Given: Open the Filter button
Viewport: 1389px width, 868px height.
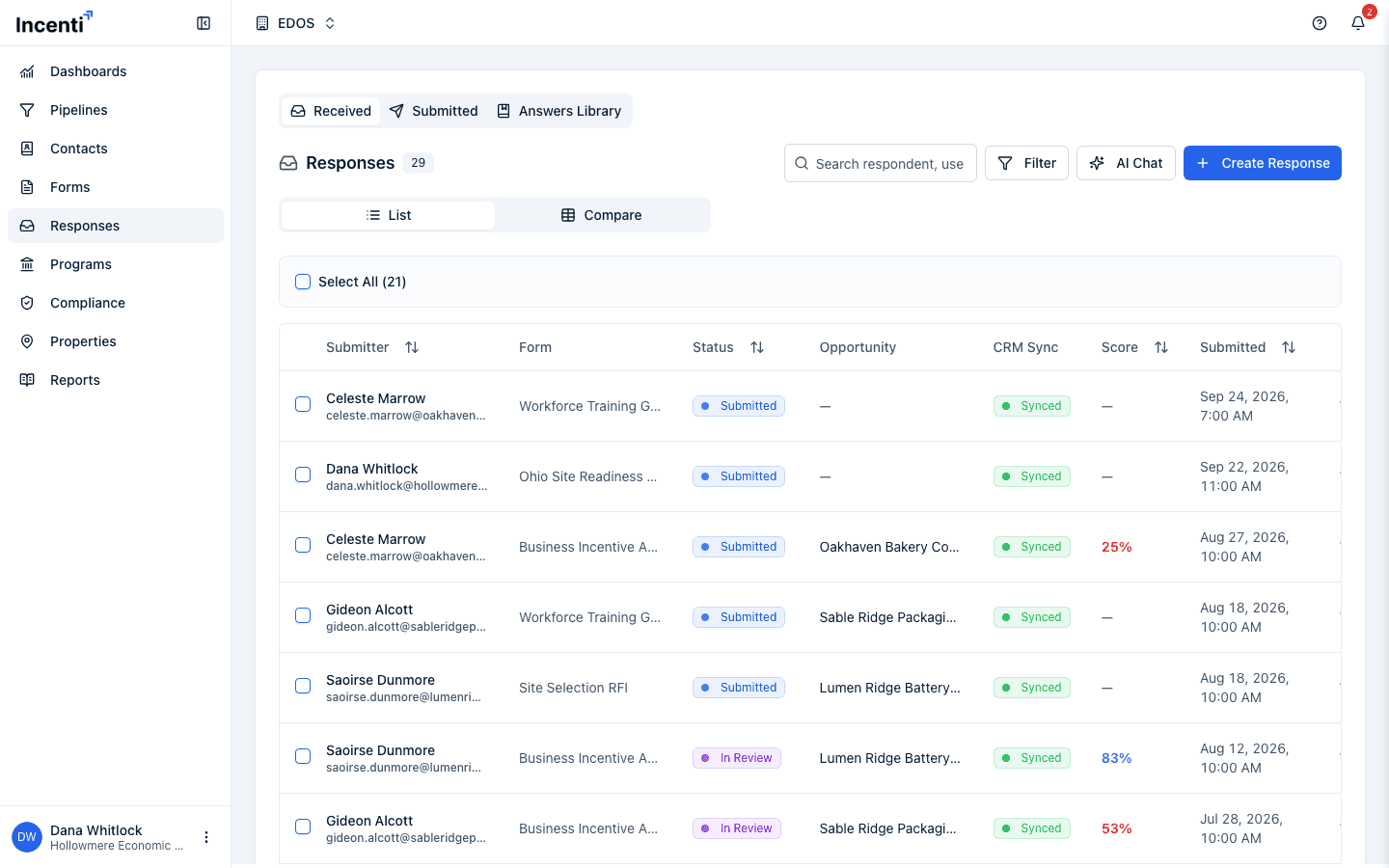Looking at the screenshot, I should point(1026,163).
